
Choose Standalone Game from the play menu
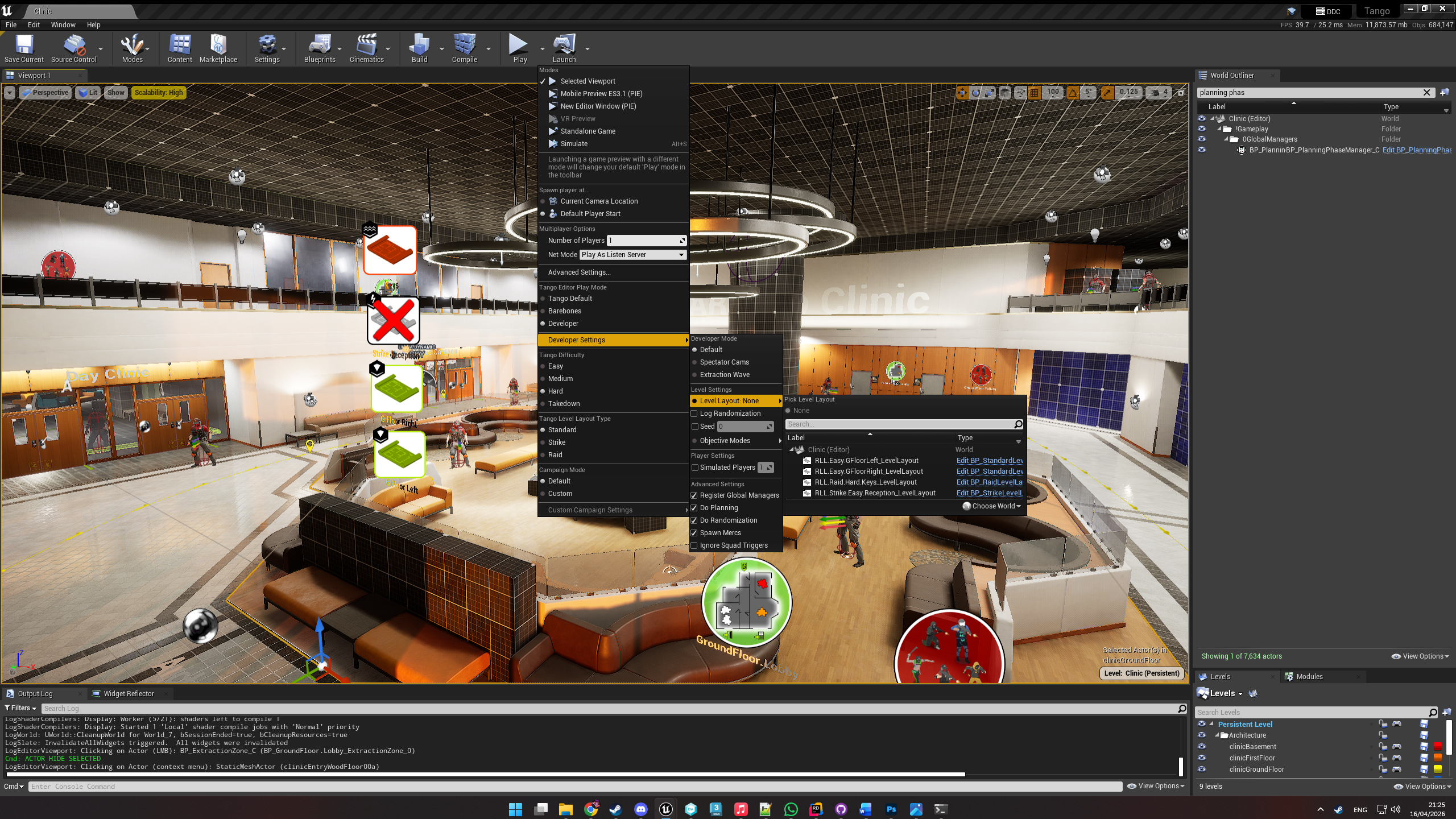pos(613,131)
